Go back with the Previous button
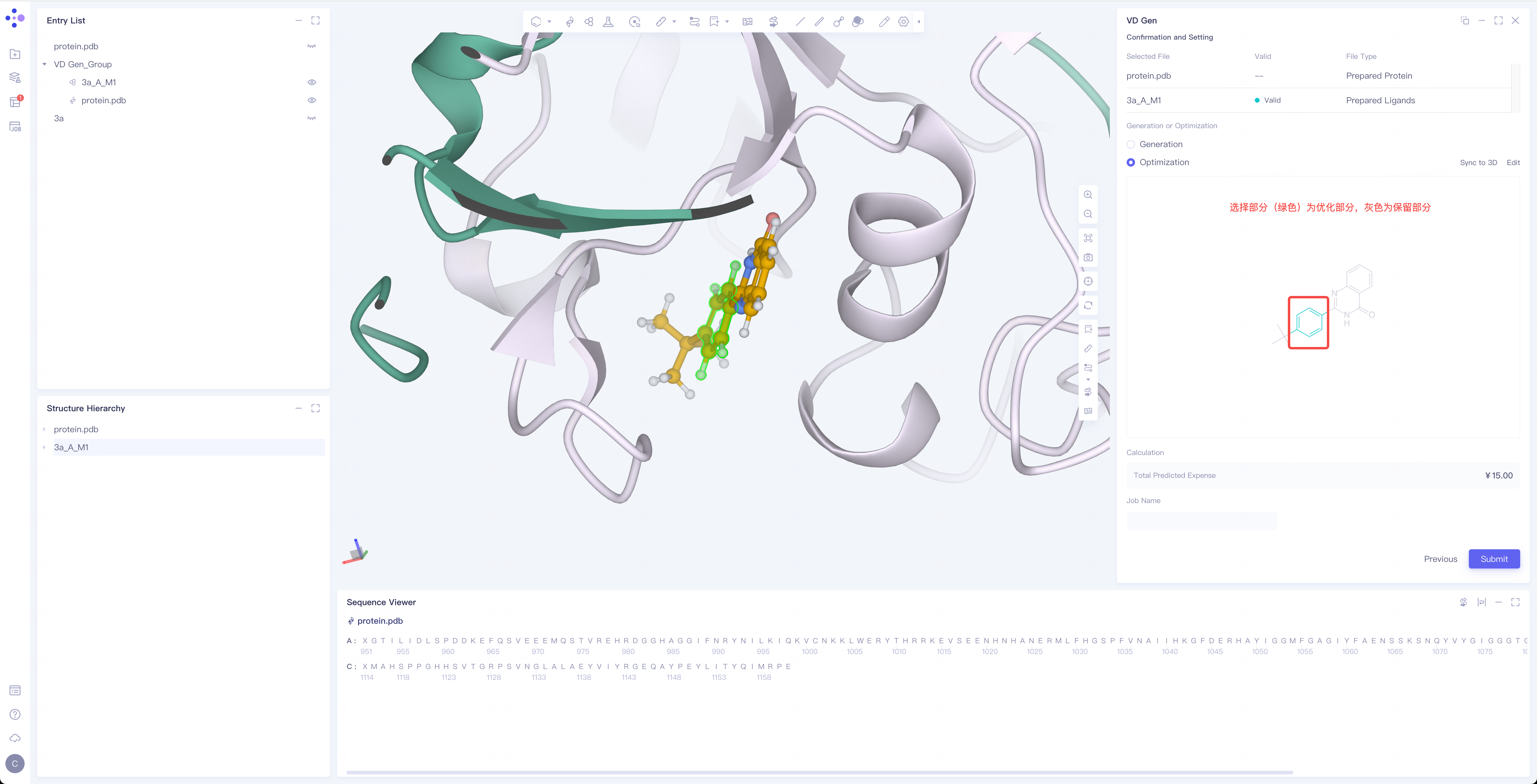 pyautogui.click(x=1440, y=559)
